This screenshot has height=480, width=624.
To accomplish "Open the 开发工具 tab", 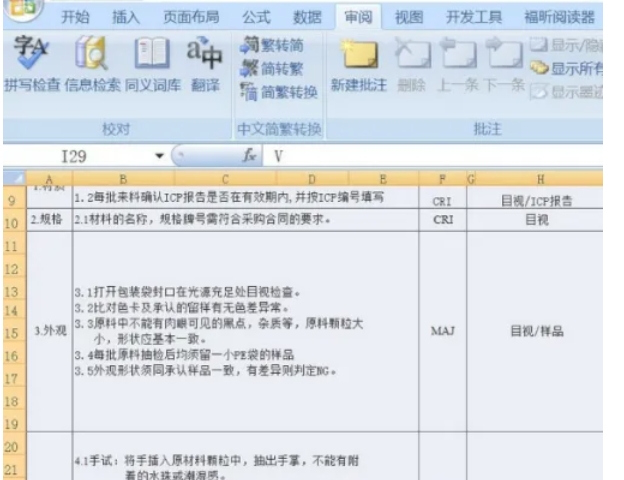I will 474,17.
